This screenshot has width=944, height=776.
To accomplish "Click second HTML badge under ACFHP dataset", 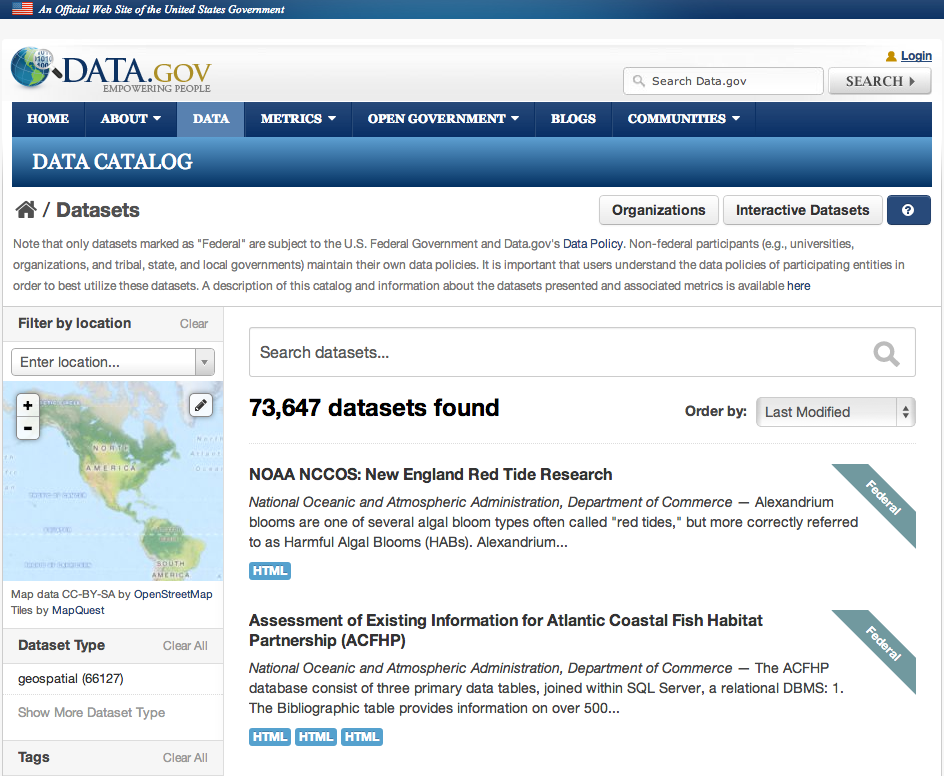I will click(x=315, y=737).
